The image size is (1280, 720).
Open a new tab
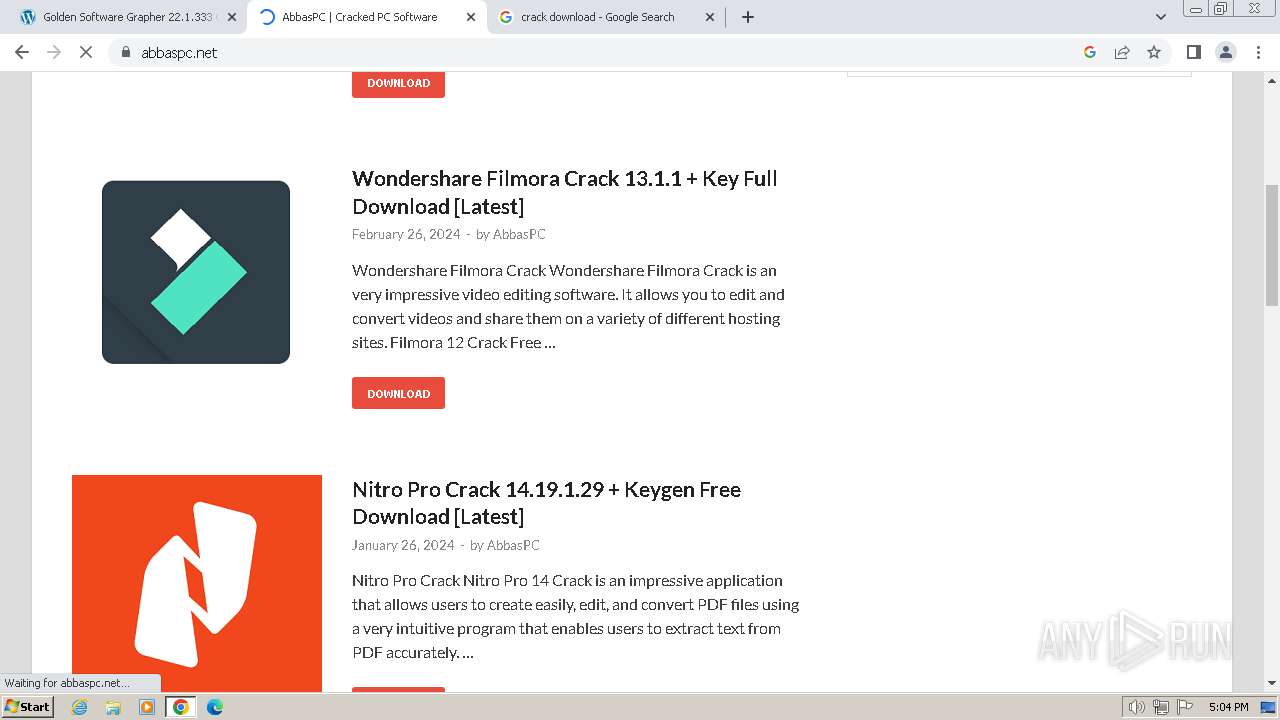[748, 17]
